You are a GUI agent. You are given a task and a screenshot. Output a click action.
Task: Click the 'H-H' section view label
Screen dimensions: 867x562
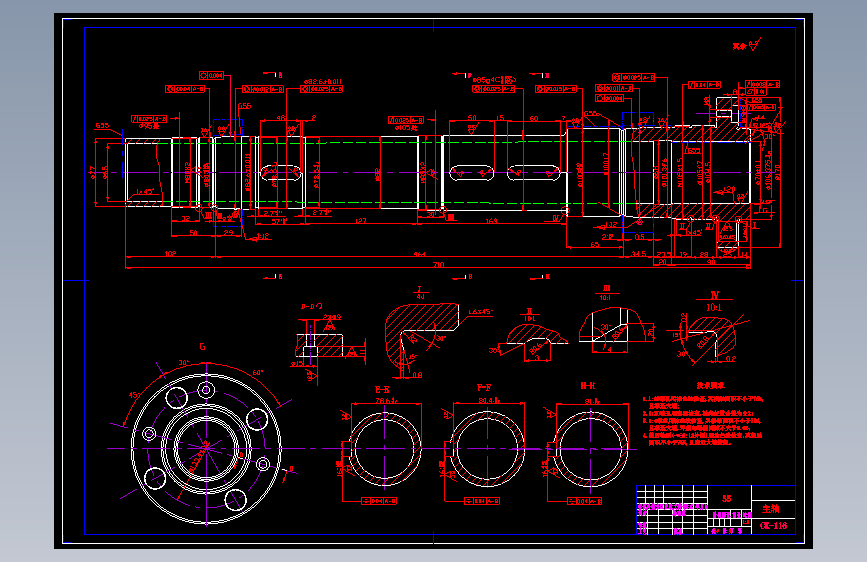pyautogui.click(x=588, y=386)
